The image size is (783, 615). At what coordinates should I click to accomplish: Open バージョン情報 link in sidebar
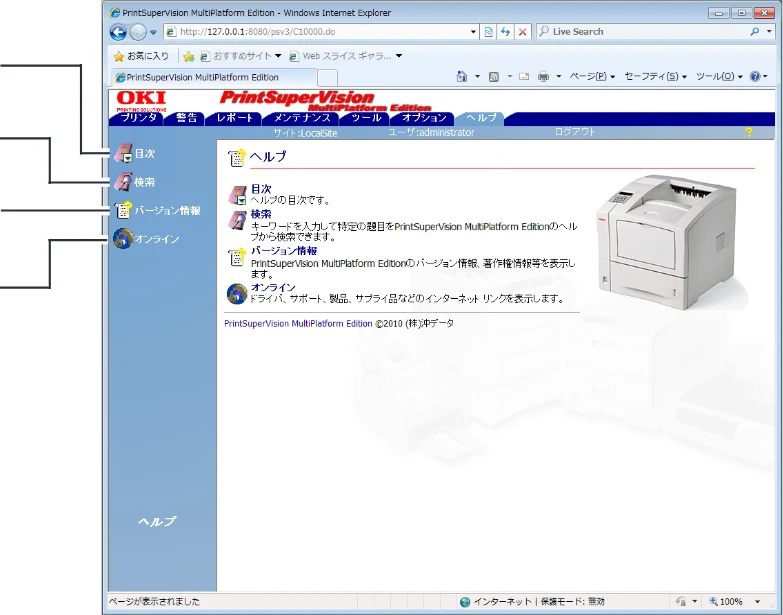pos(167,211)
